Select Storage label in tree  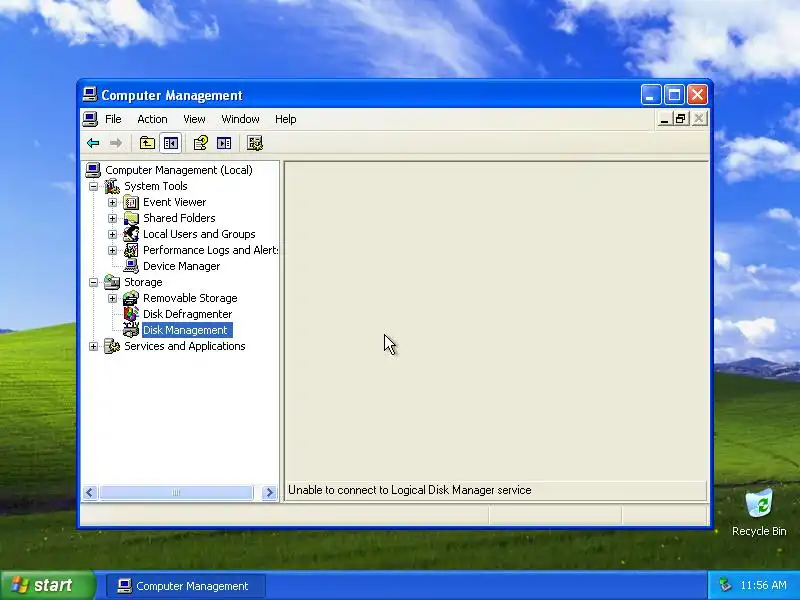[x=143, y=282]
